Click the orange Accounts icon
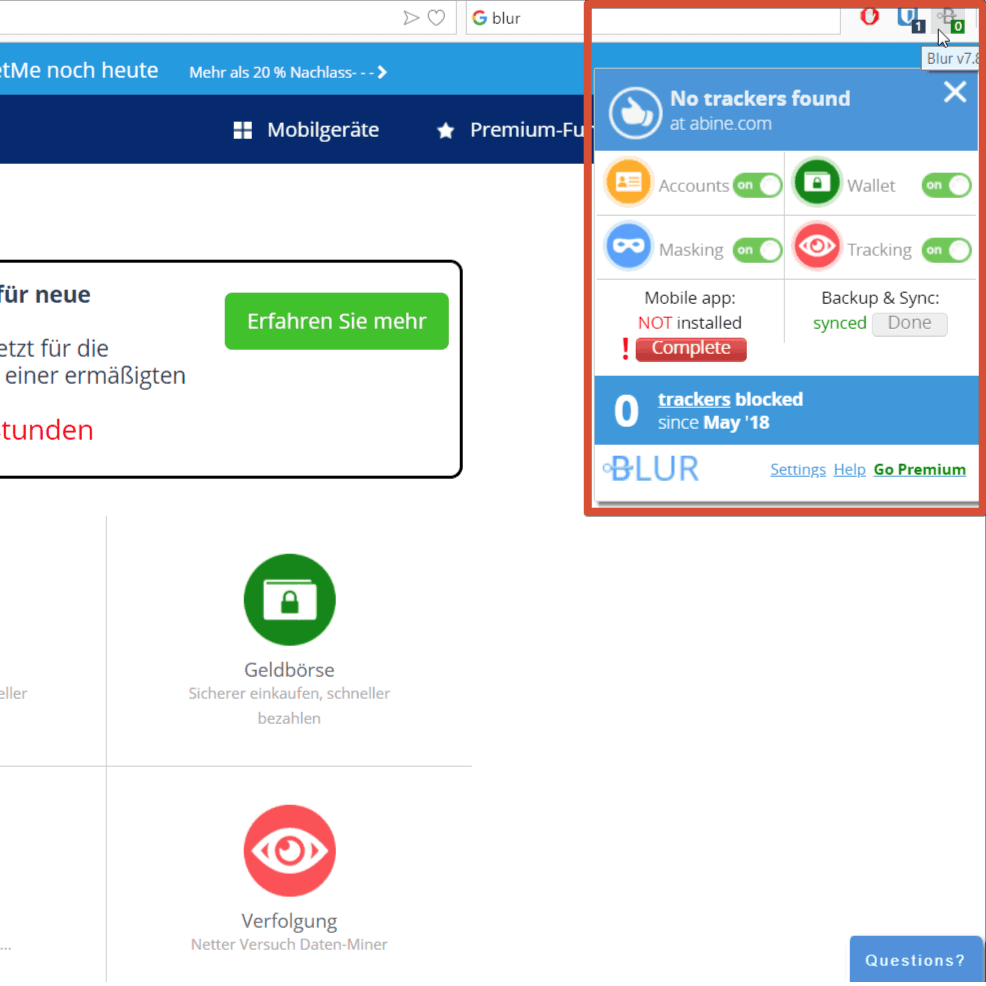Screen dimensions: 986x986 [628, 182]
